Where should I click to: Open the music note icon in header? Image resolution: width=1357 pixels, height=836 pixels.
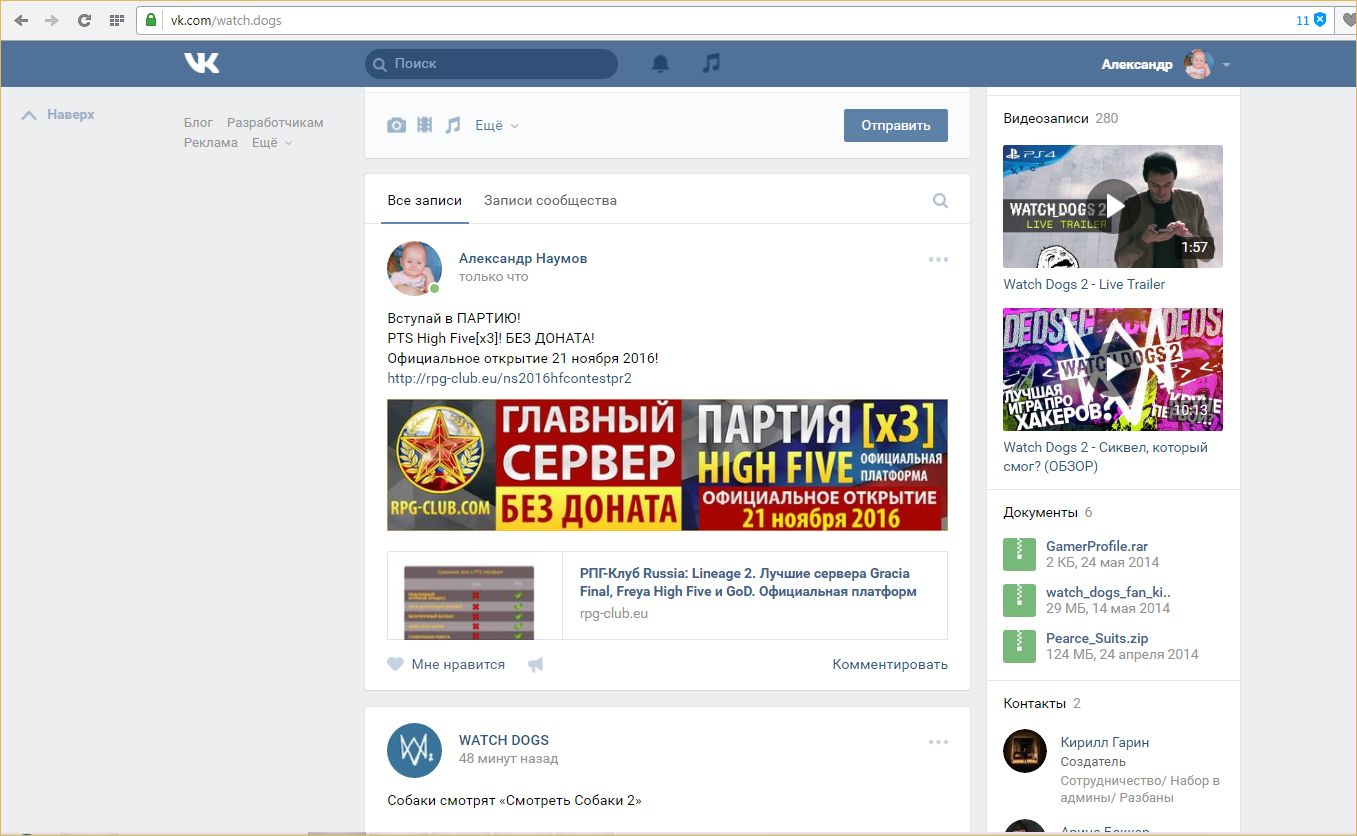click(x=711, y=63)
